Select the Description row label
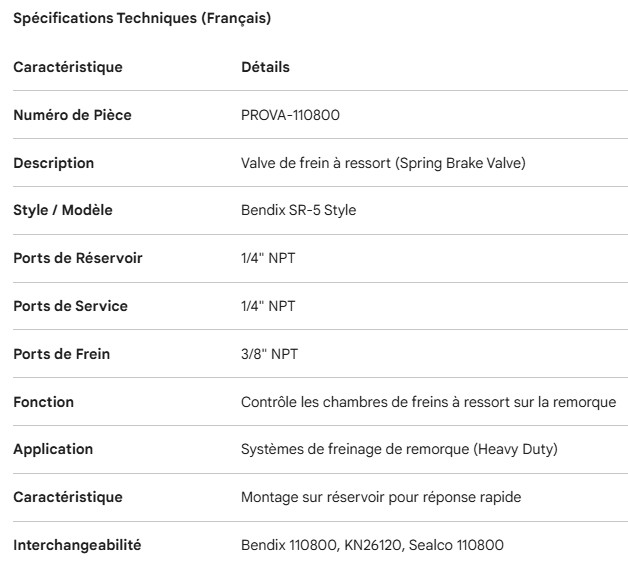Image resolution: width=628 pixels, height=564 pixels. pyautogui.click(x=53, y=163)
